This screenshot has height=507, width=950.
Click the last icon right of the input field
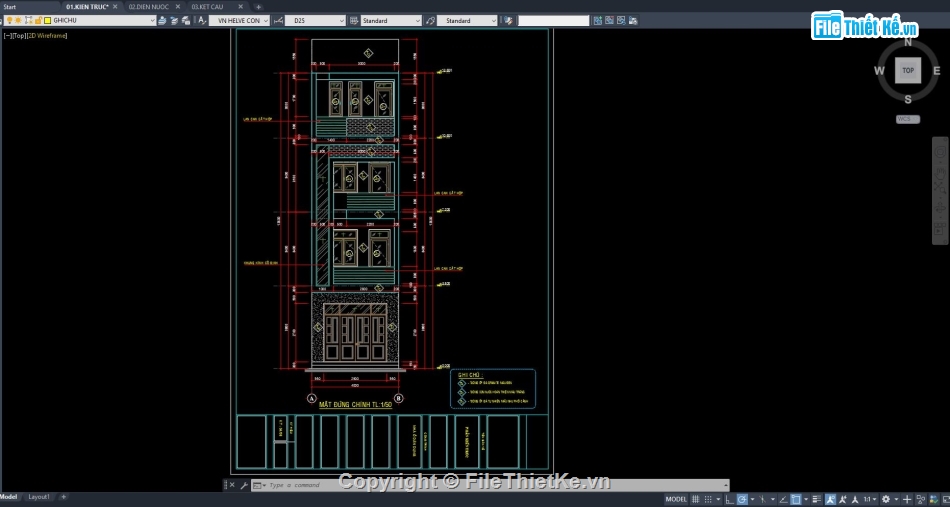tap(633, 20)
